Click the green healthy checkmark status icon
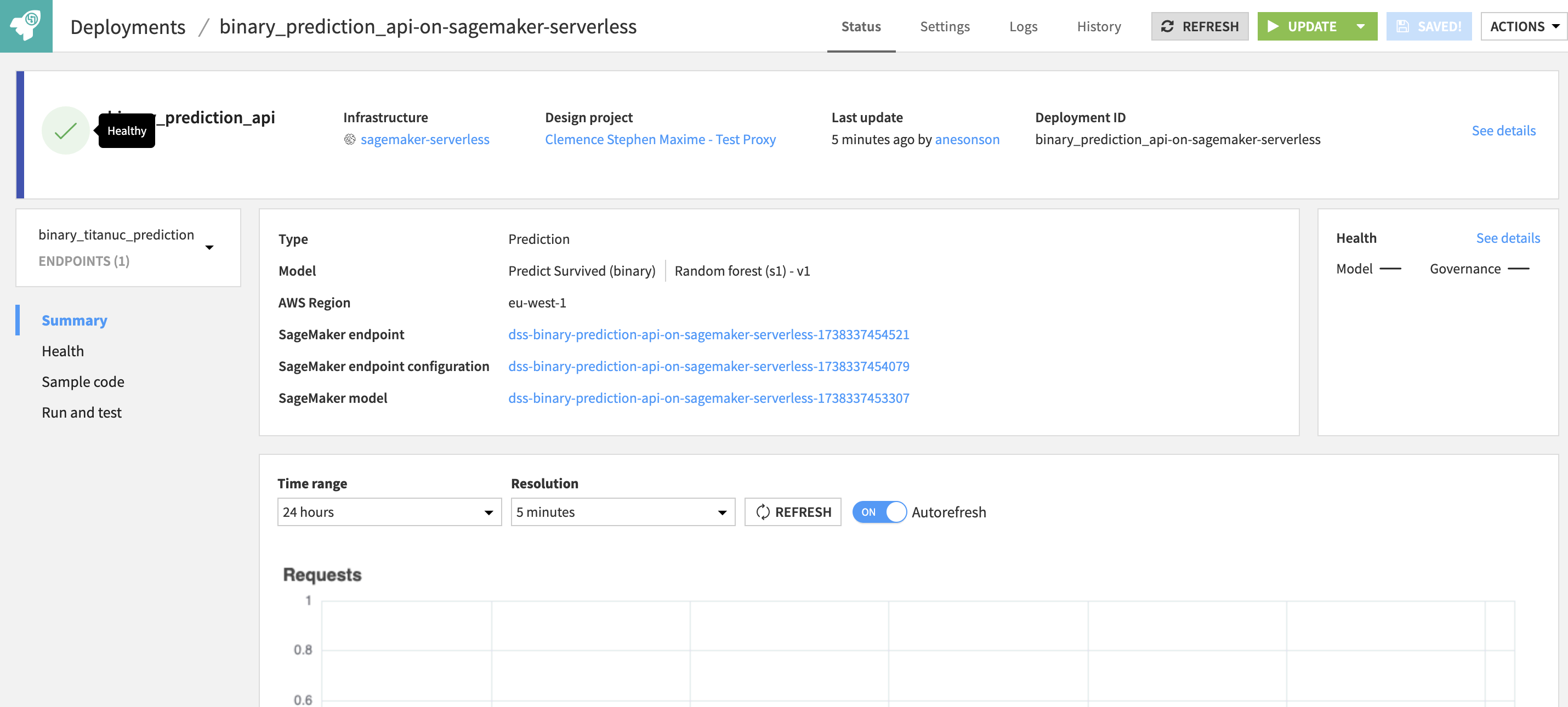The width and height of the screenshot is (1568, 707). point(65,130)
